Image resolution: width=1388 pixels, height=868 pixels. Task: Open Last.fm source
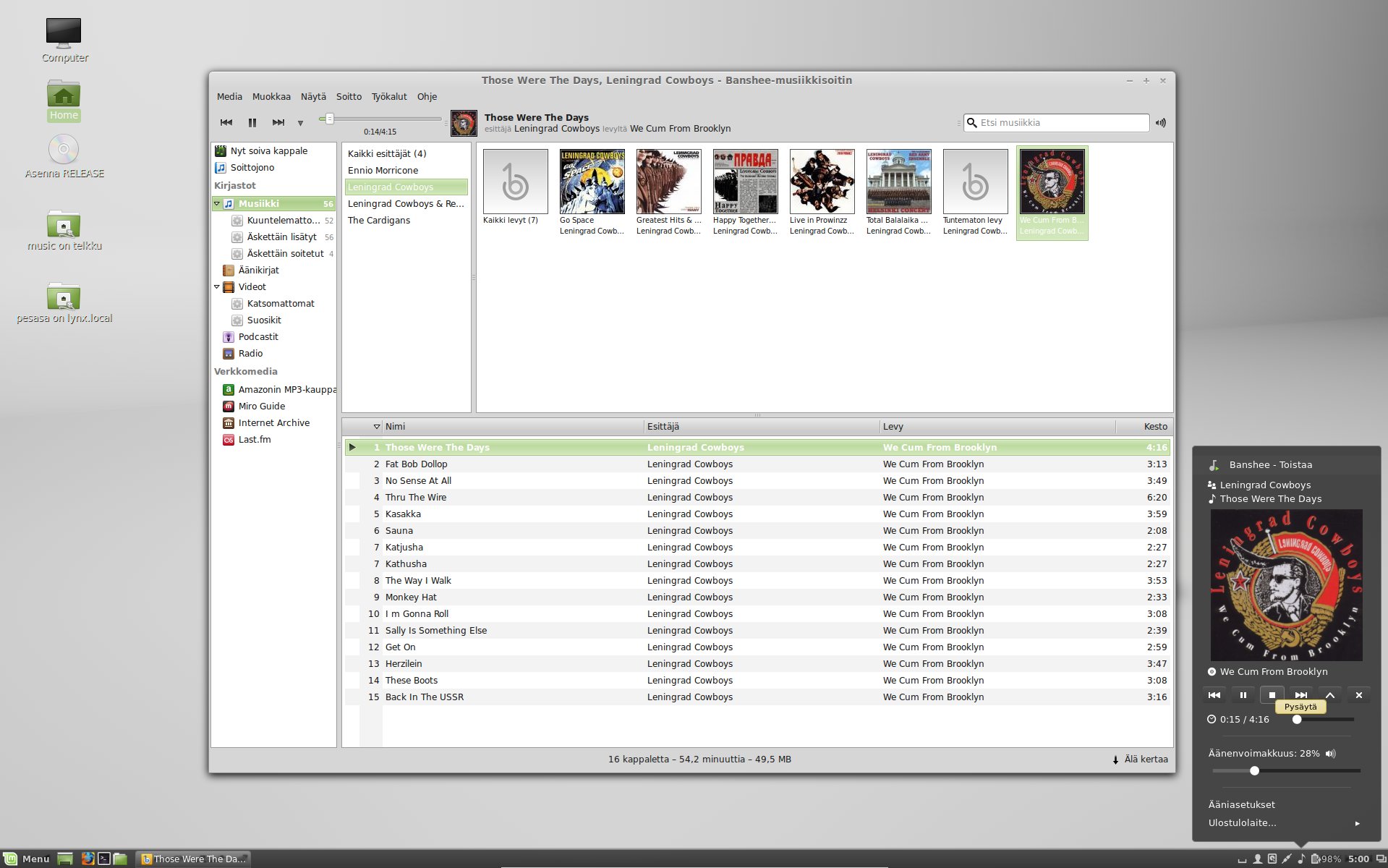pyautogui.click(x=255, y=439)
